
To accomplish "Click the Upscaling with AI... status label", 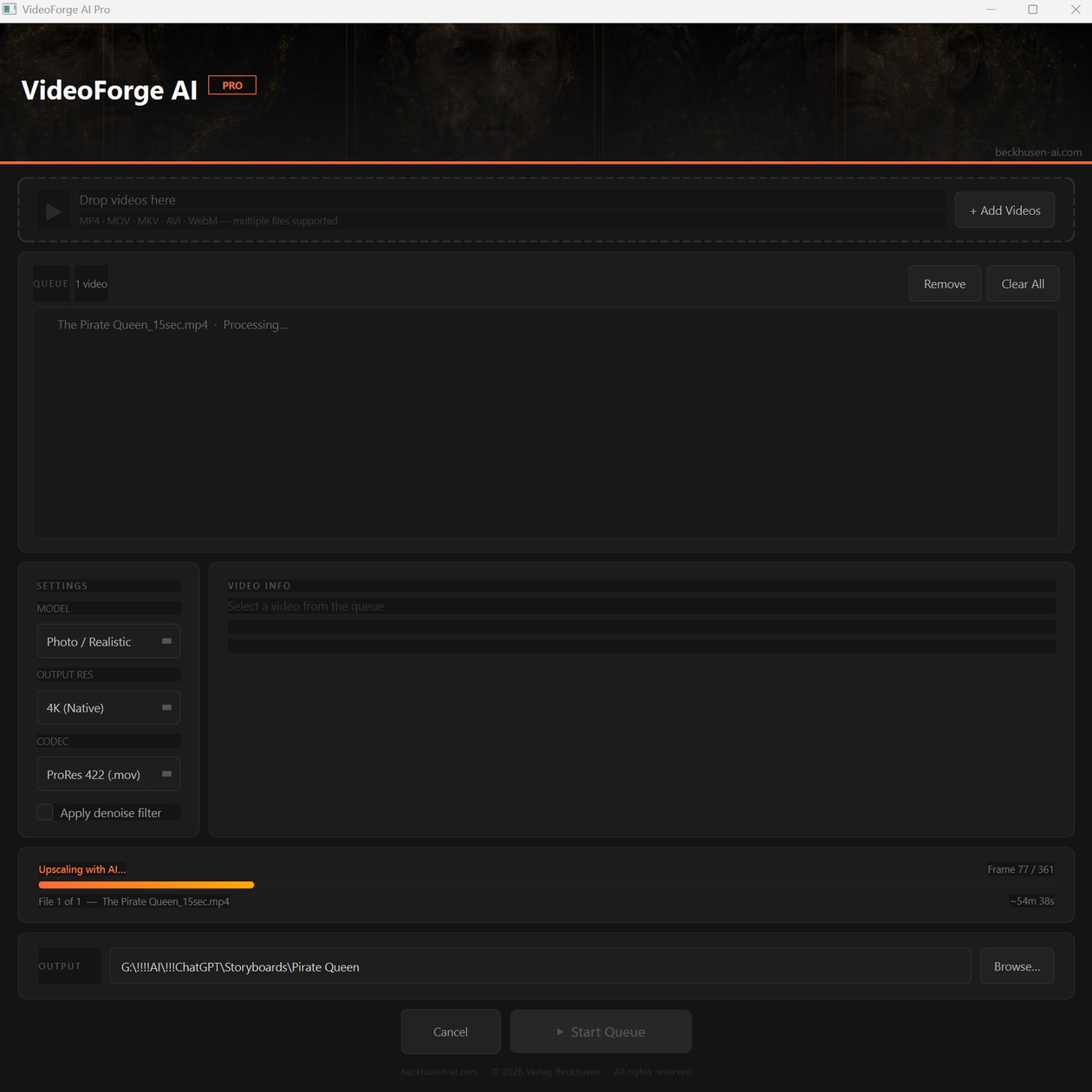I will click(x=82, y=869).
